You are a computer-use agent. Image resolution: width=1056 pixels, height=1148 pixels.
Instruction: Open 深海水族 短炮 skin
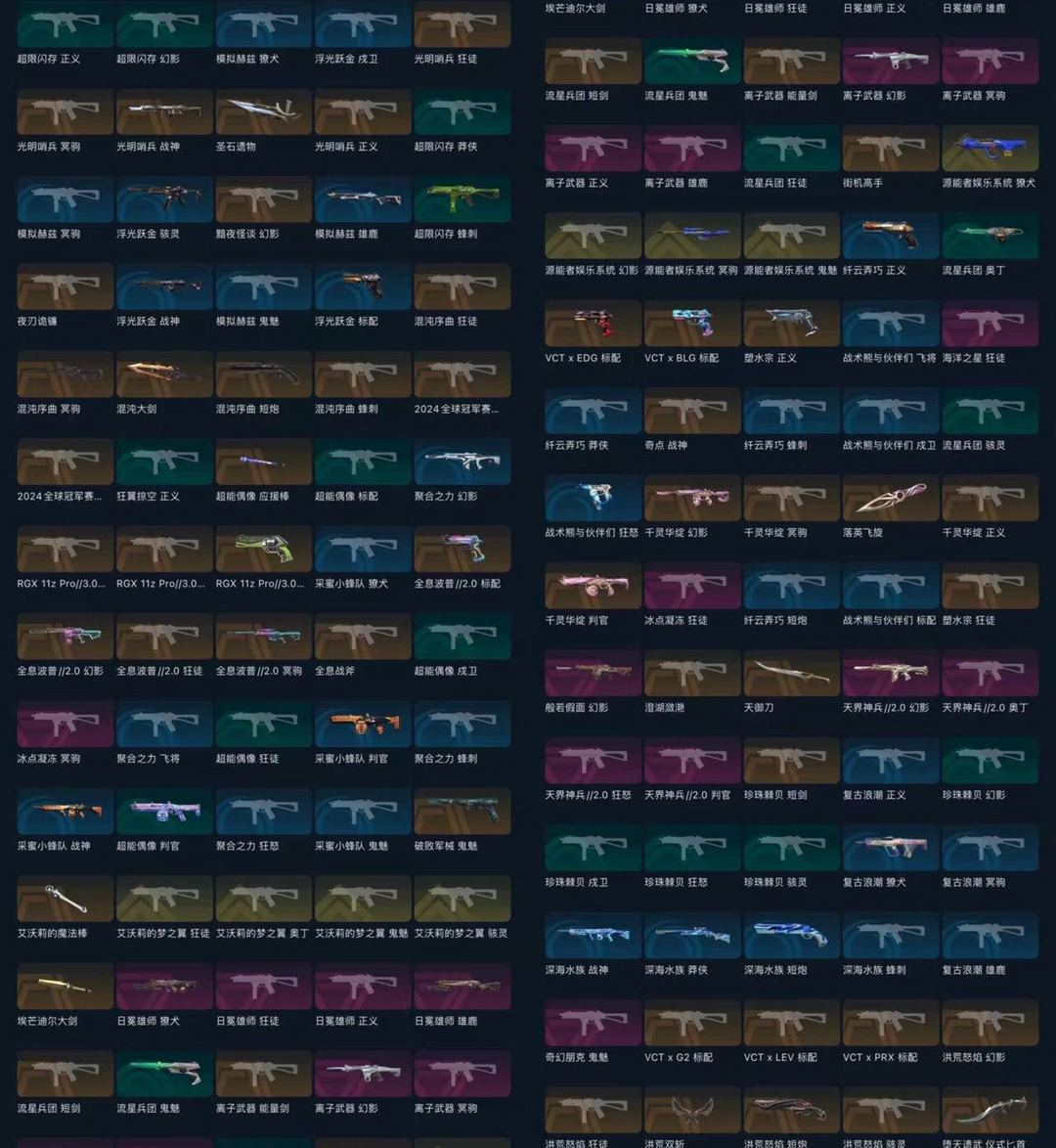791,936
